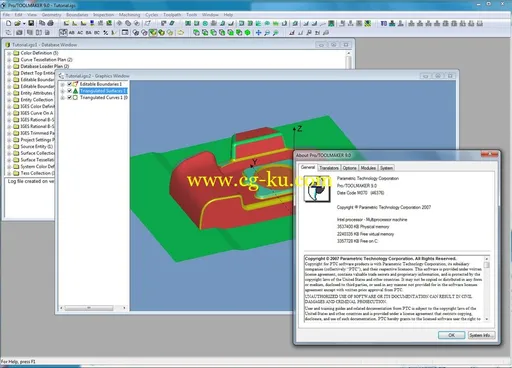
Task: Toggle the Triangulated Surfaces 1 checkbox
Action: pos(69,91)
